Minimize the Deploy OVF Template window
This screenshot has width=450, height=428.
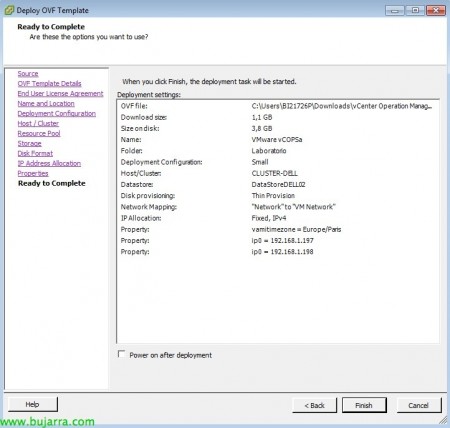point(395,10)
